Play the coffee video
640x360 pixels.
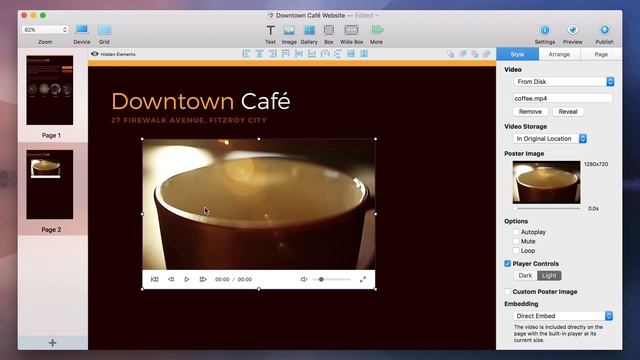click(x=187, y=280)
